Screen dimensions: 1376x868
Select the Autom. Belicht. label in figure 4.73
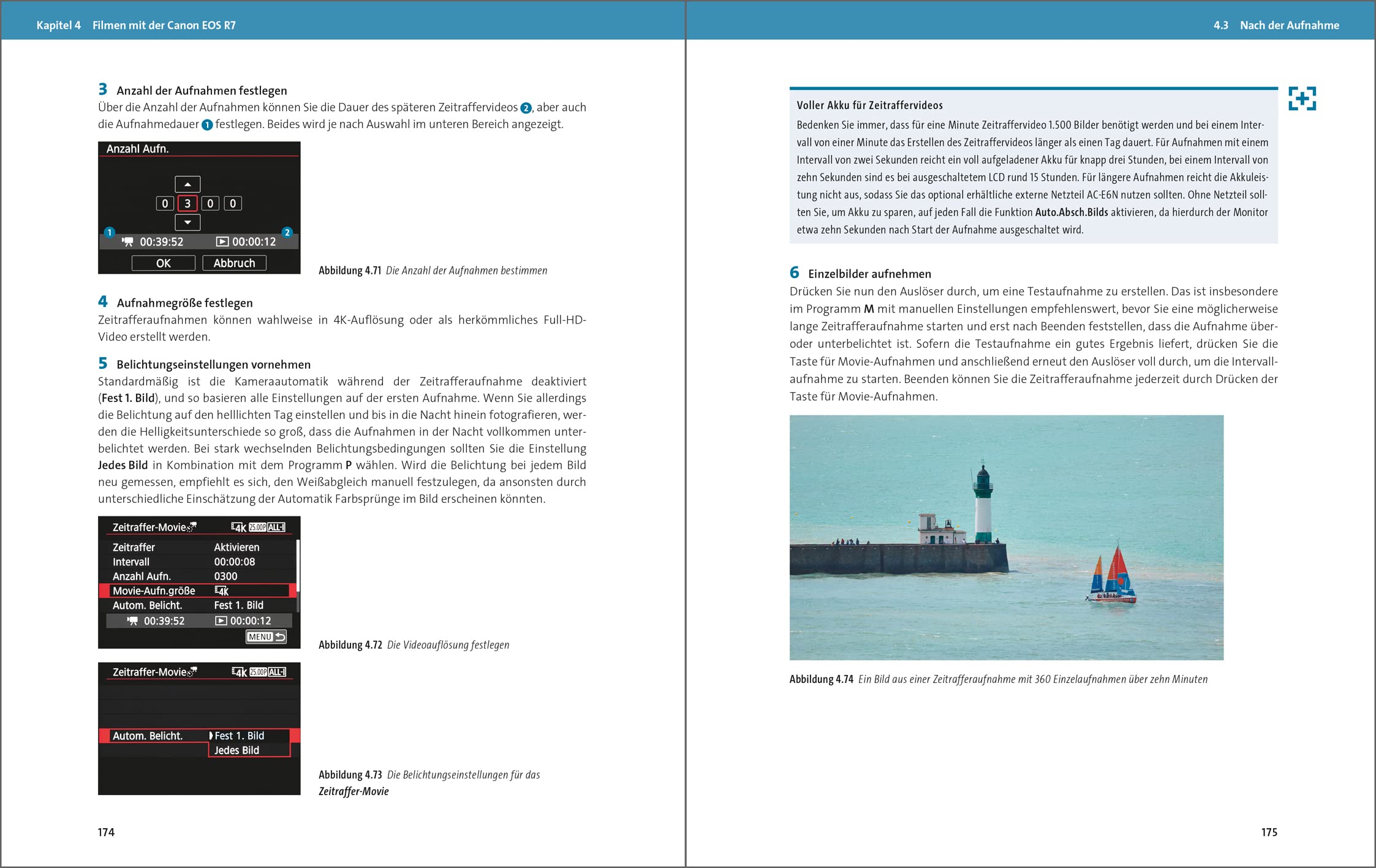tap(148, 736)
